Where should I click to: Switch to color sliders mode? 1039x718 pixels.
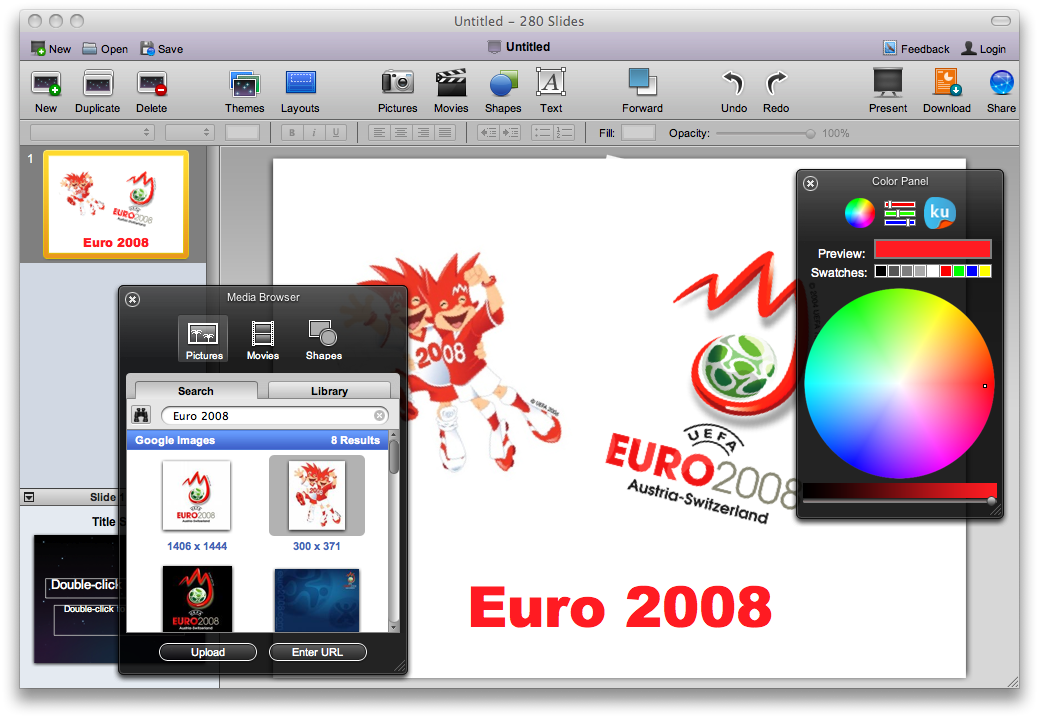point(900,213)
